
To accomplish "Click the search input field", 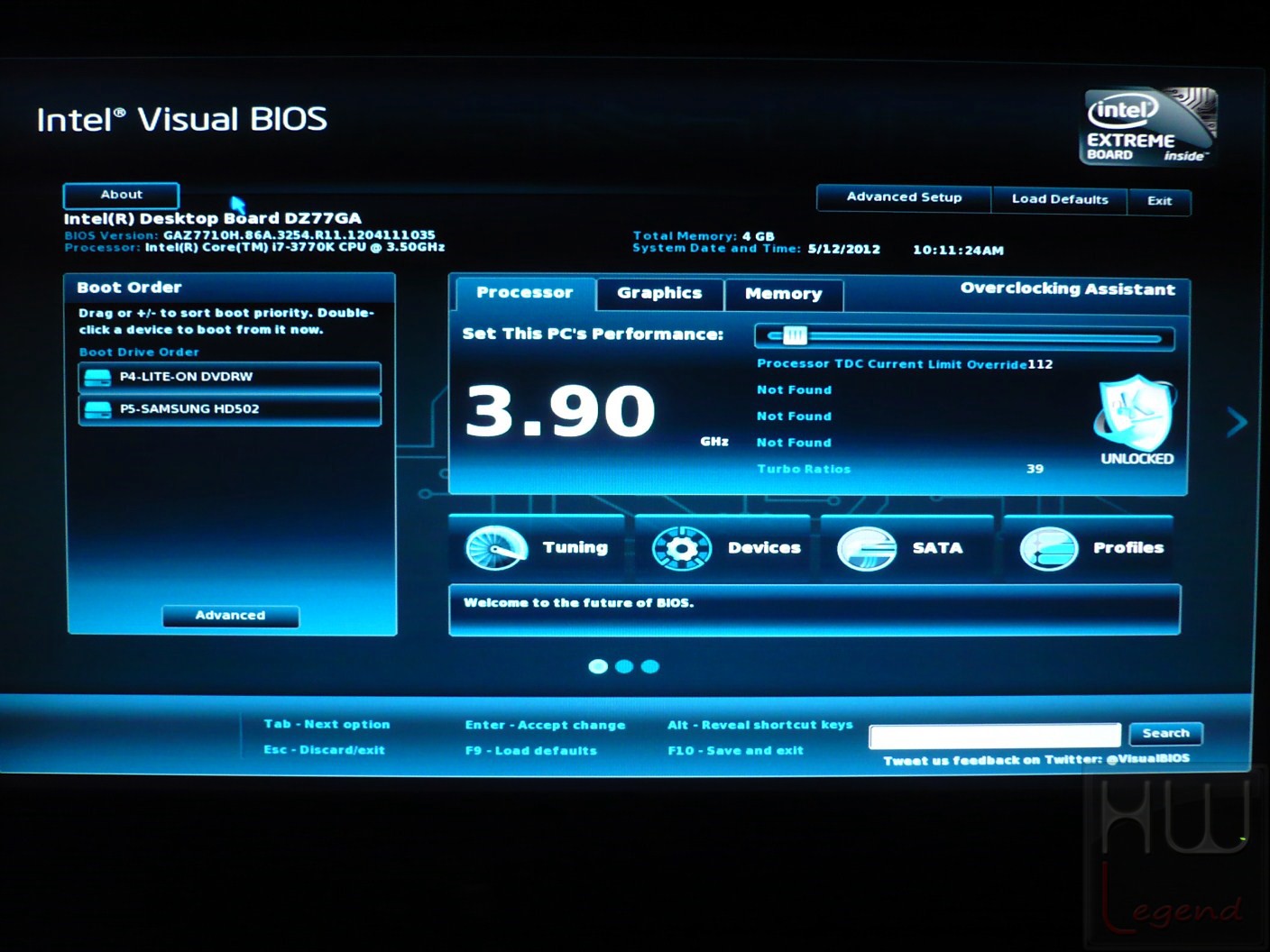I will 994,736.
